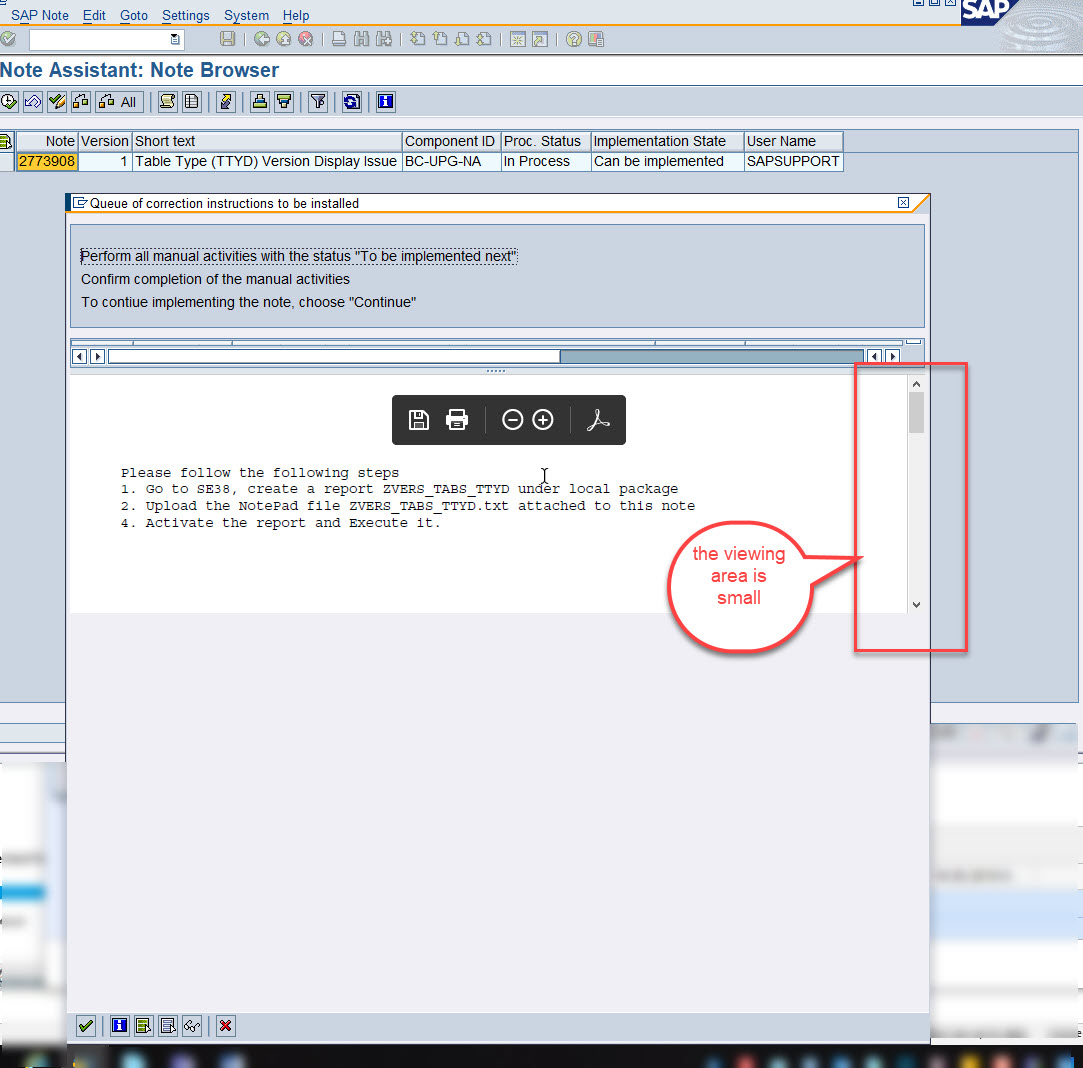This screenshot has width=1083, height=1068.
Task: Click the Set Filter funnel icon
Action: (x=318, y=102)
